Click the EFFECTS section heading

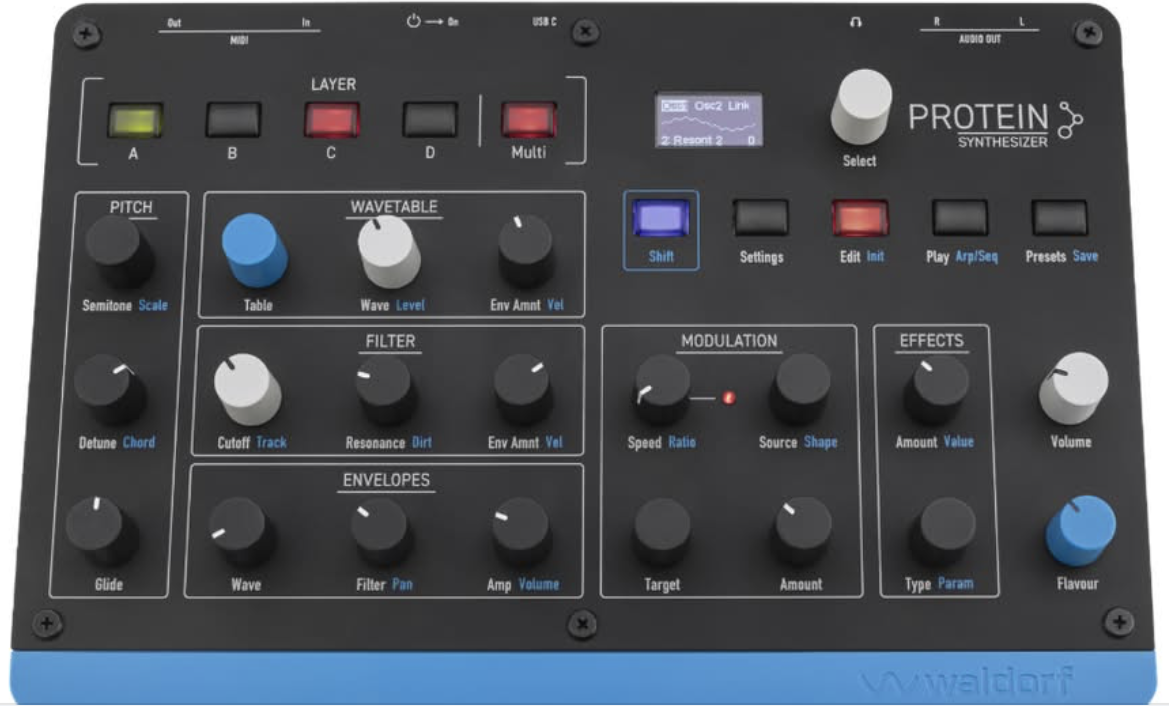[932, 341]
